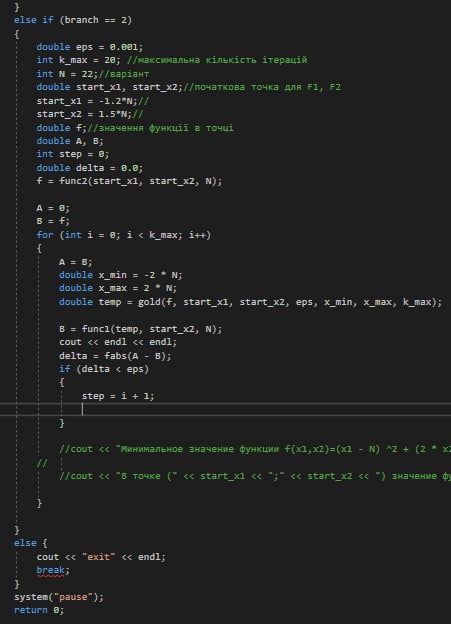Click the highlighted empty line with the cursor
451x624 pixels.
coord(225,410)
